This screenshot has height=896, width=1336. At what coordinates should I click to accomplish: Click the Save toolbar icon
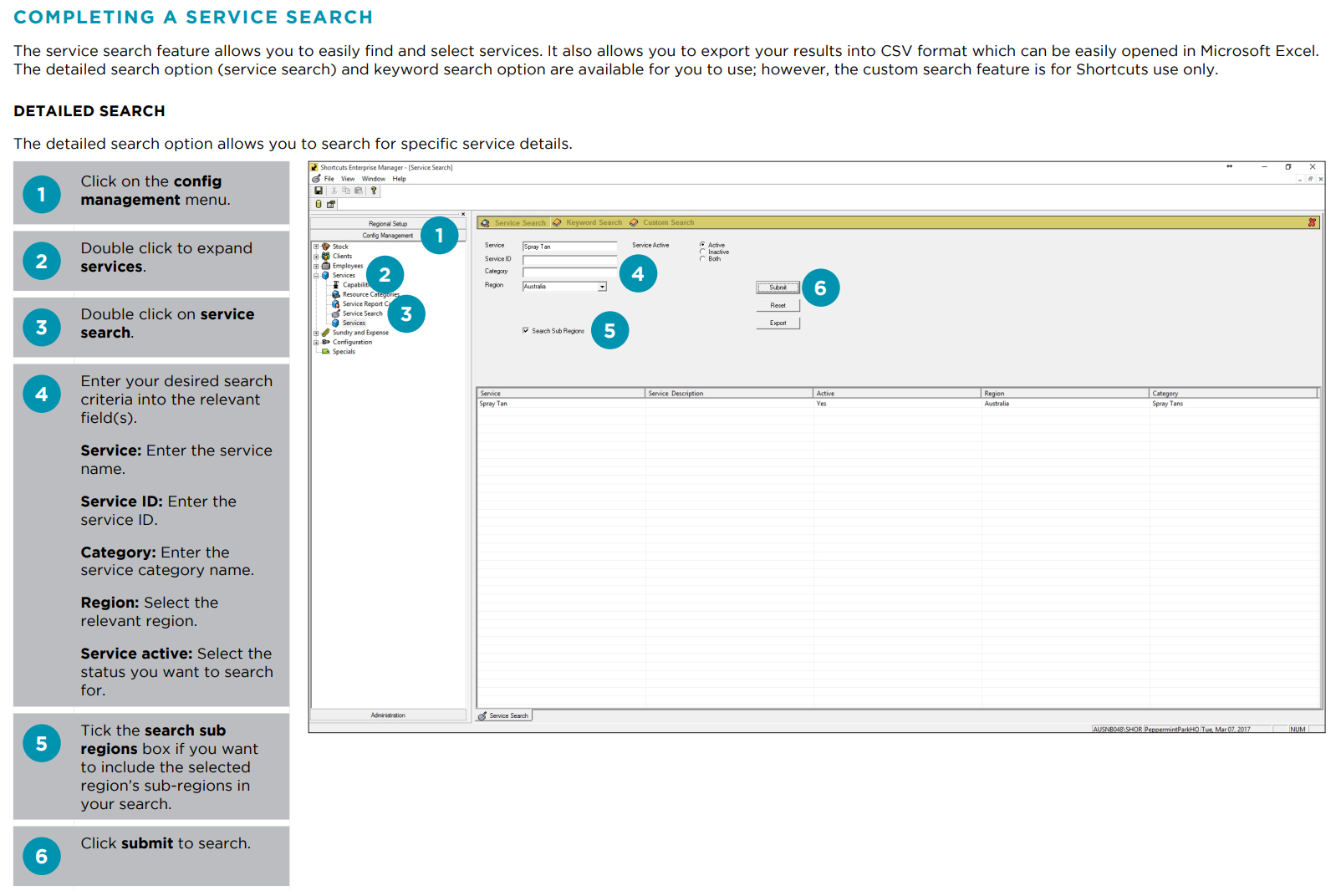pyautogui.click(x=319, y=191)
